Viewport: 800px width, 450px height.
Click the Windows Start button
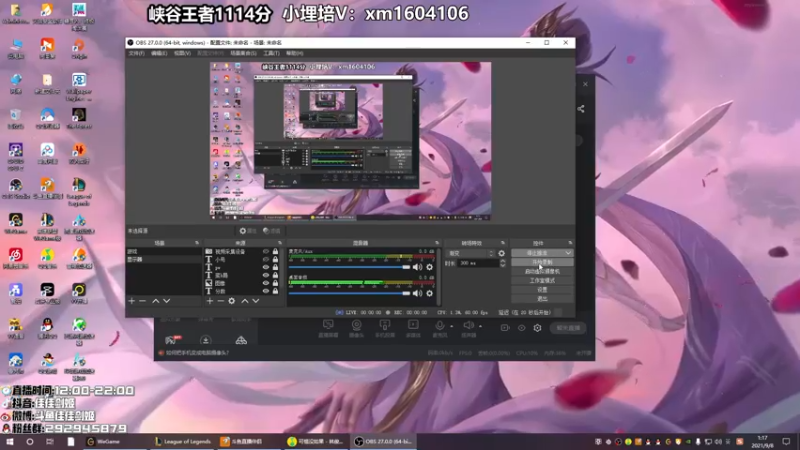(x=10, y=442)
